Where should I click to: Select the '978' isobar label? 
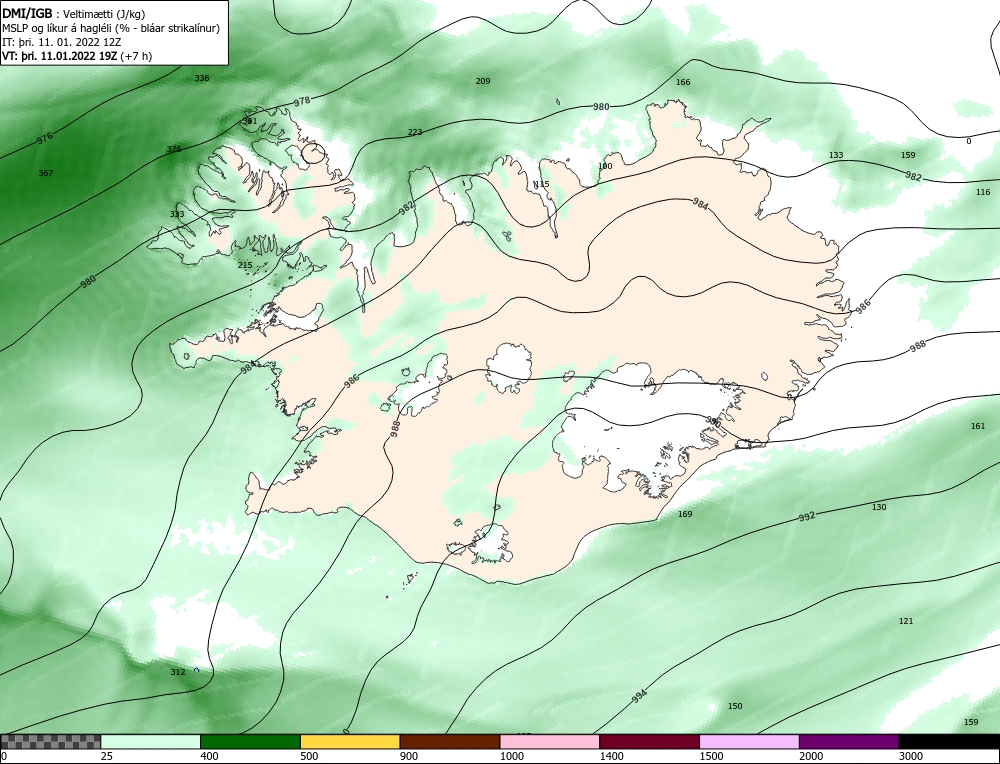pyautogui.click(x=302, y=101)
